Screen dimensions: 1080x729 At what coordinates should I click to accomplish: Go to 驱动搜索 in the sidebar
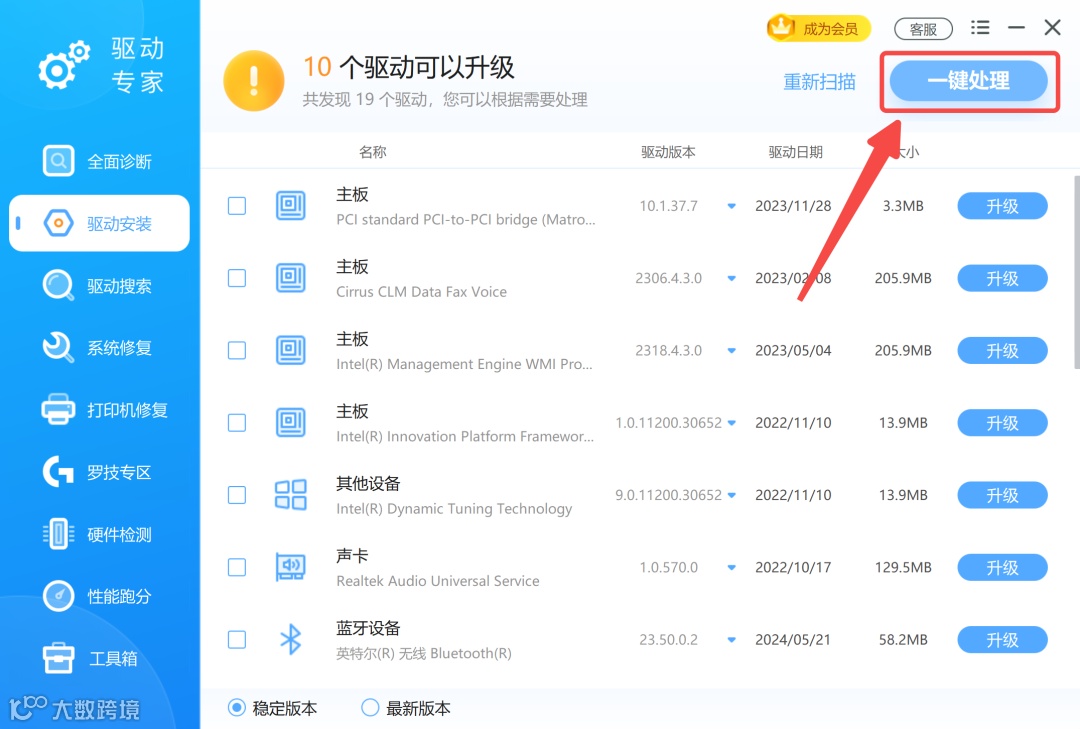(99, 285)
